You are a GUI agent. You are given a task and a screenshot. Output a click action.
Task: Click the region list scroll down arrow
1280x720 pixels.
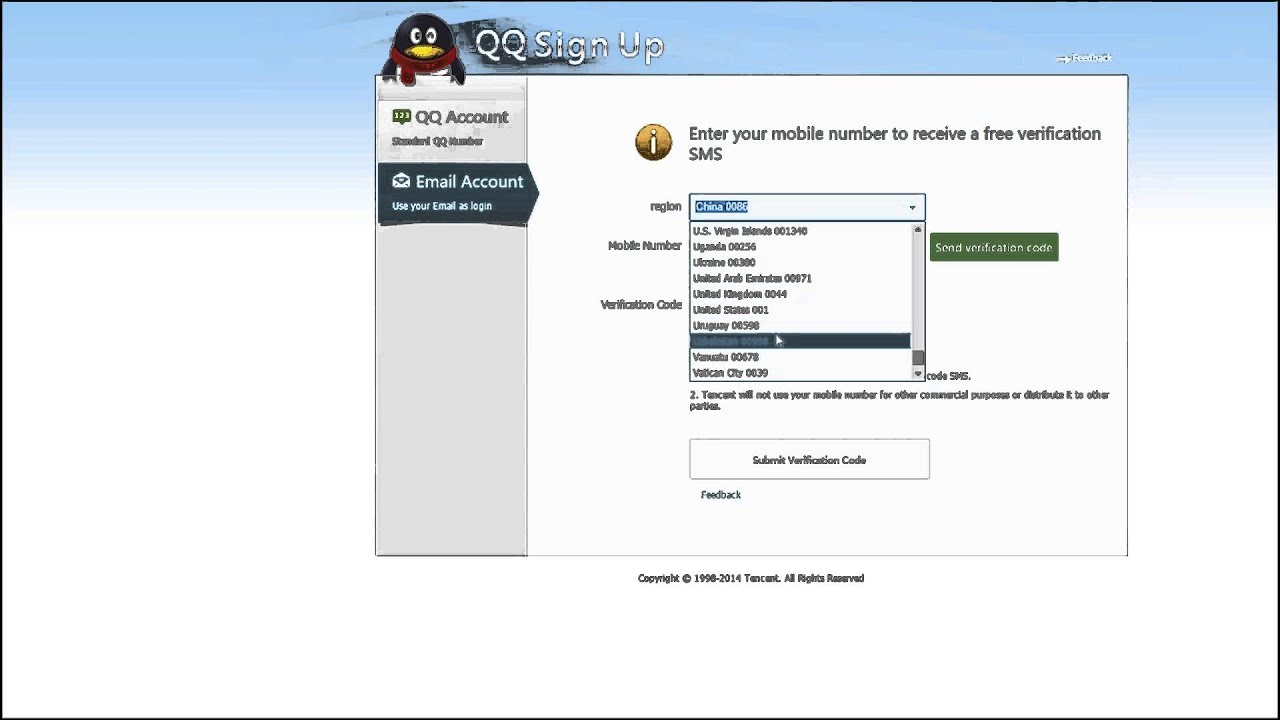pos(918,374)
